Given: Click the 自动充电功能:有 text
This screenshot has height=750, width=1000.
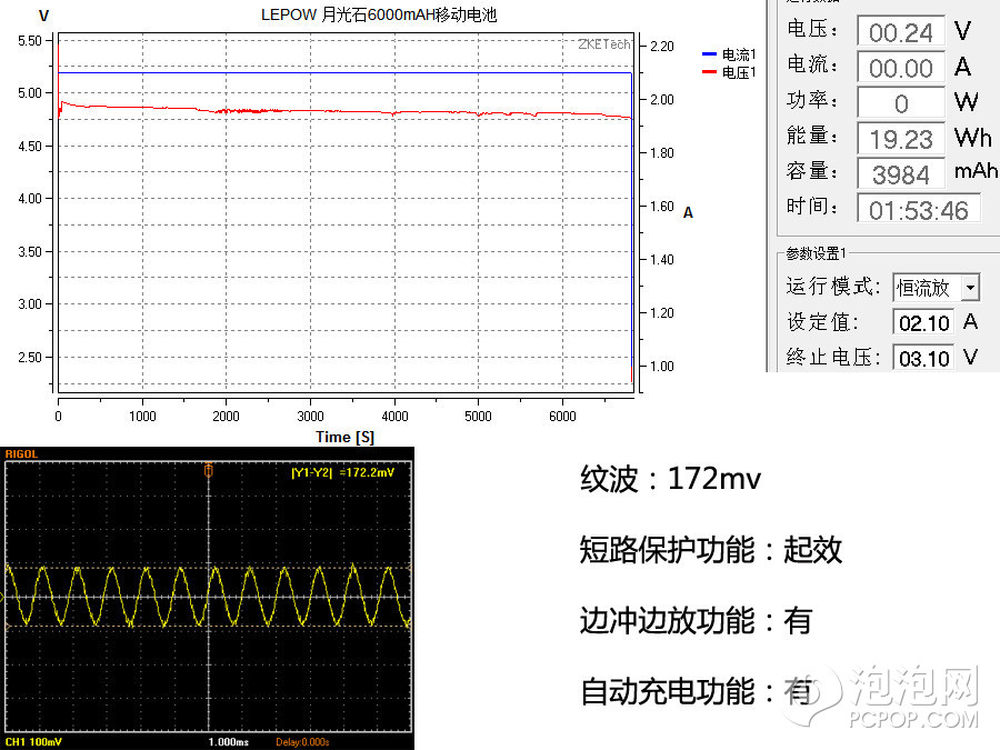Looking at the screenshot, I should coord(696,691).
